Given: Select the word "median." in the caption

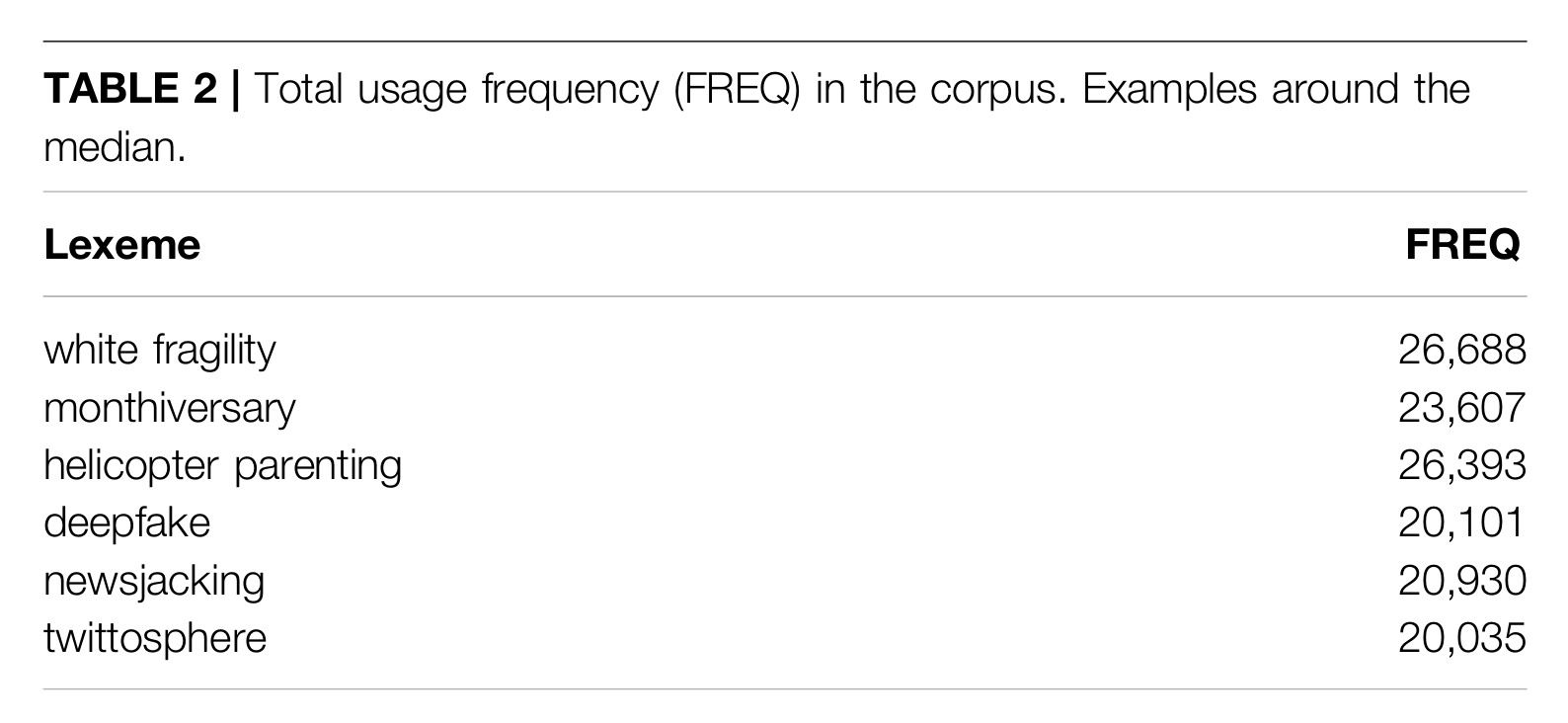Looking at the screenshot, I should (x=115, y=148).
